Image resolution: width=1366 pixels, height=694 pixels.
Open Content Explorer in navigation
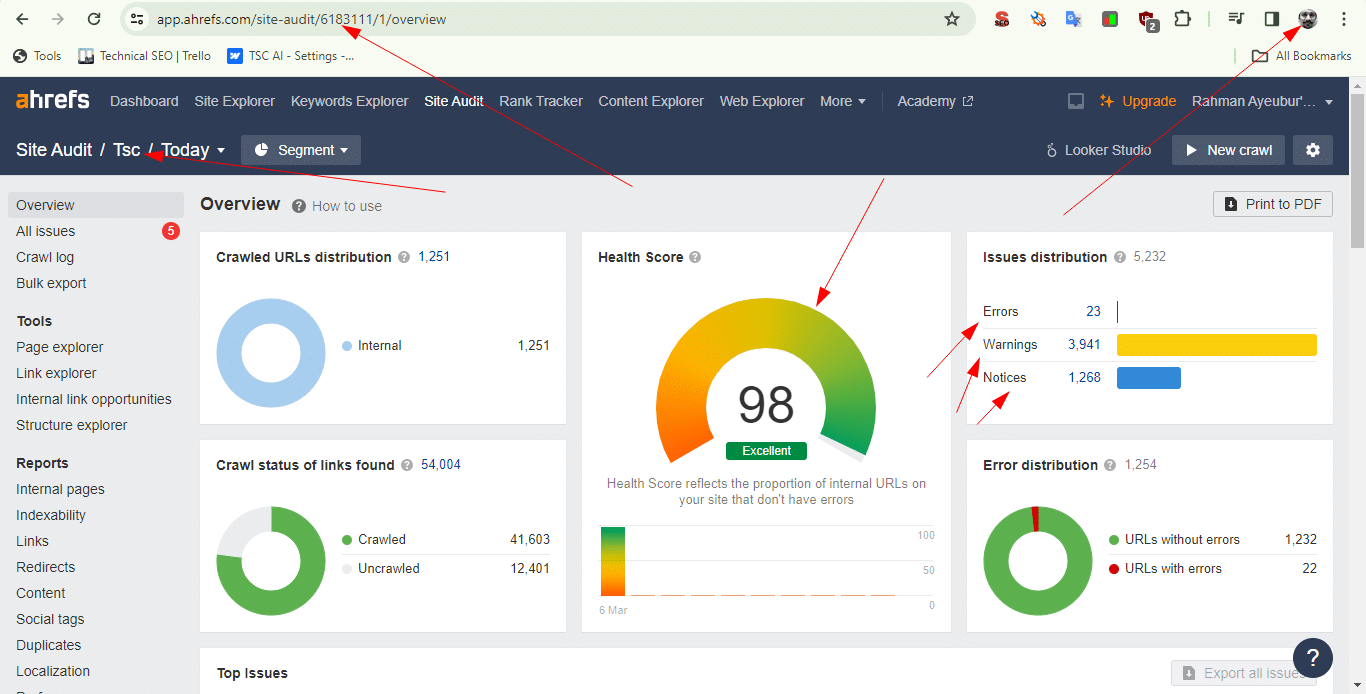coord(651,101)
